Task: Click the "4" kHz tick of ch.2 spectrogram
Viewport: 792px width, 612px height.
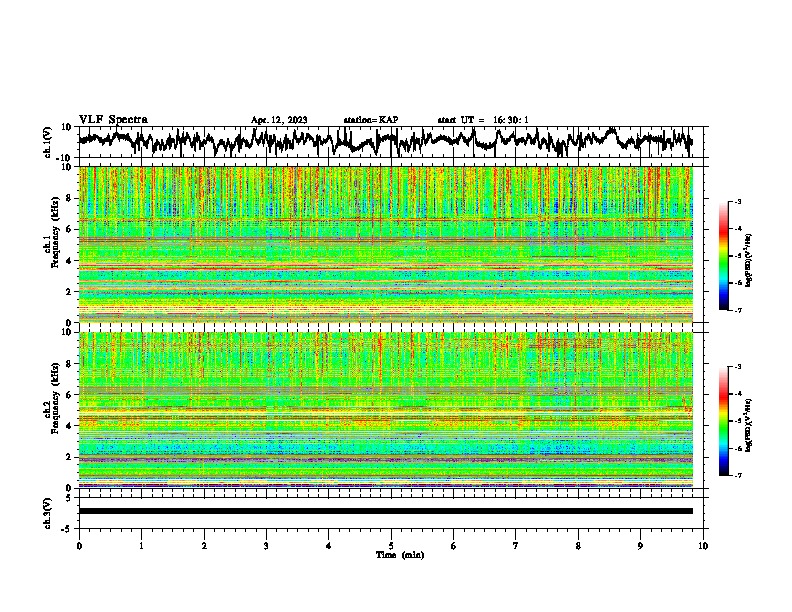Action: click(x=69, y=426)
